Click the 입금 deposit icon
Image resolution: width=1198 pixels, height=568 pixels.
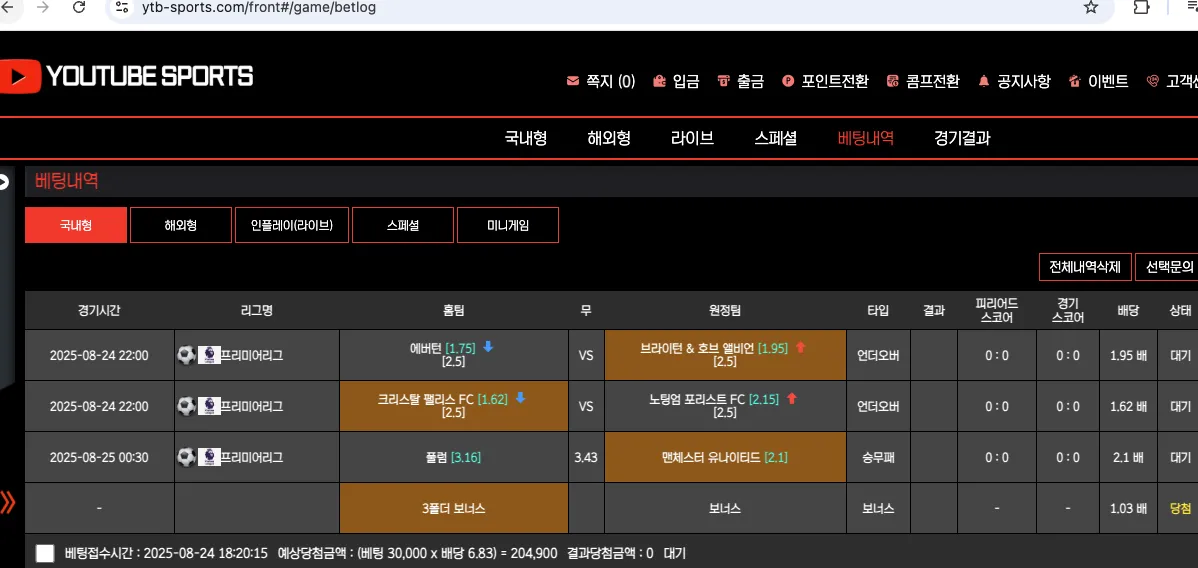659,81
